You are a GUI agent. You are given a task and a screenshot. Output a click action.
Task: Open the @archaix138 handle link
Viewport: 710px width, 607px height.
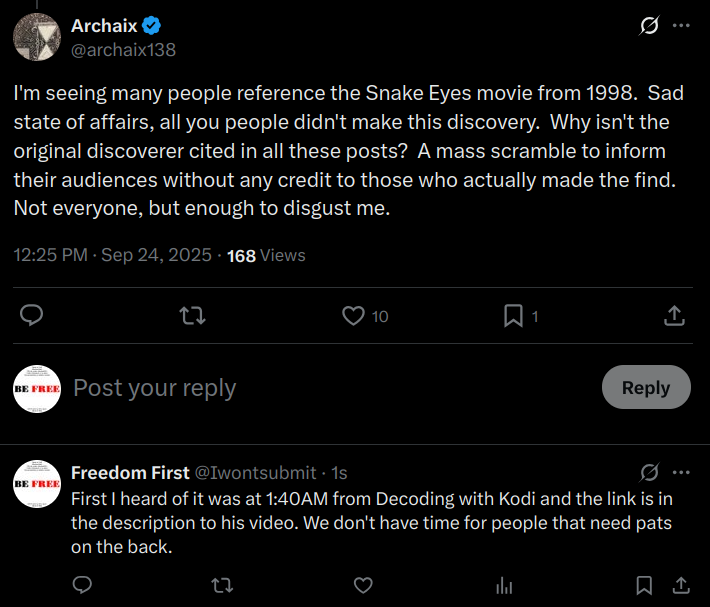(123, 49)
